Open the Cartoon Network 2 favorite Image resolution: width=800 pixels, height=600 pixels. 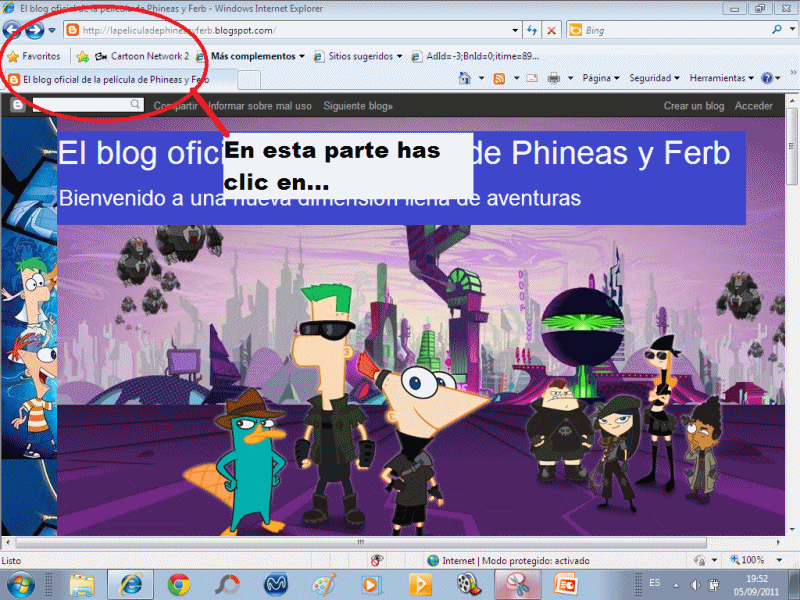142,56
